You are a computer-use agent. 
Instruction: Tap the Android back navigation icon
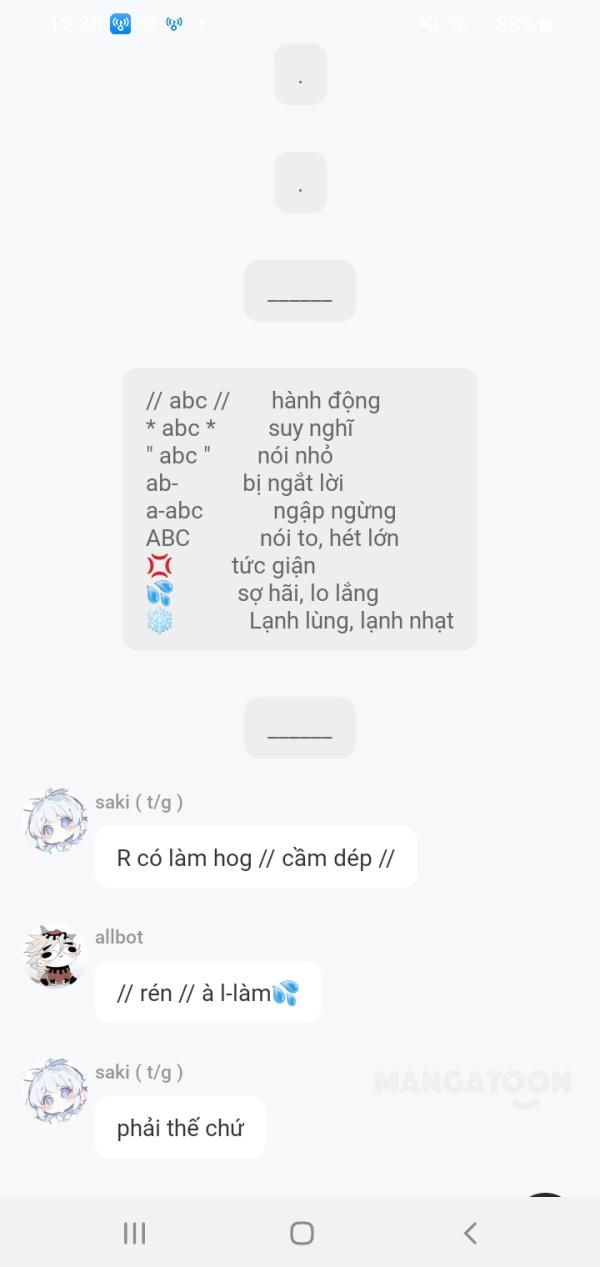coord(470,1233)
